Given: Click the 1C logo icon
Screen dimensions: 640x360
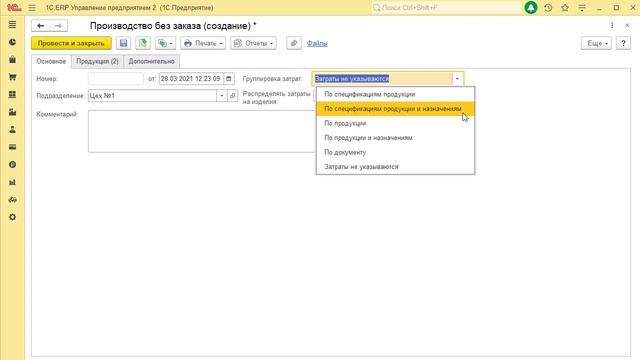Looking at the screenshot, I should click(13, 8).
